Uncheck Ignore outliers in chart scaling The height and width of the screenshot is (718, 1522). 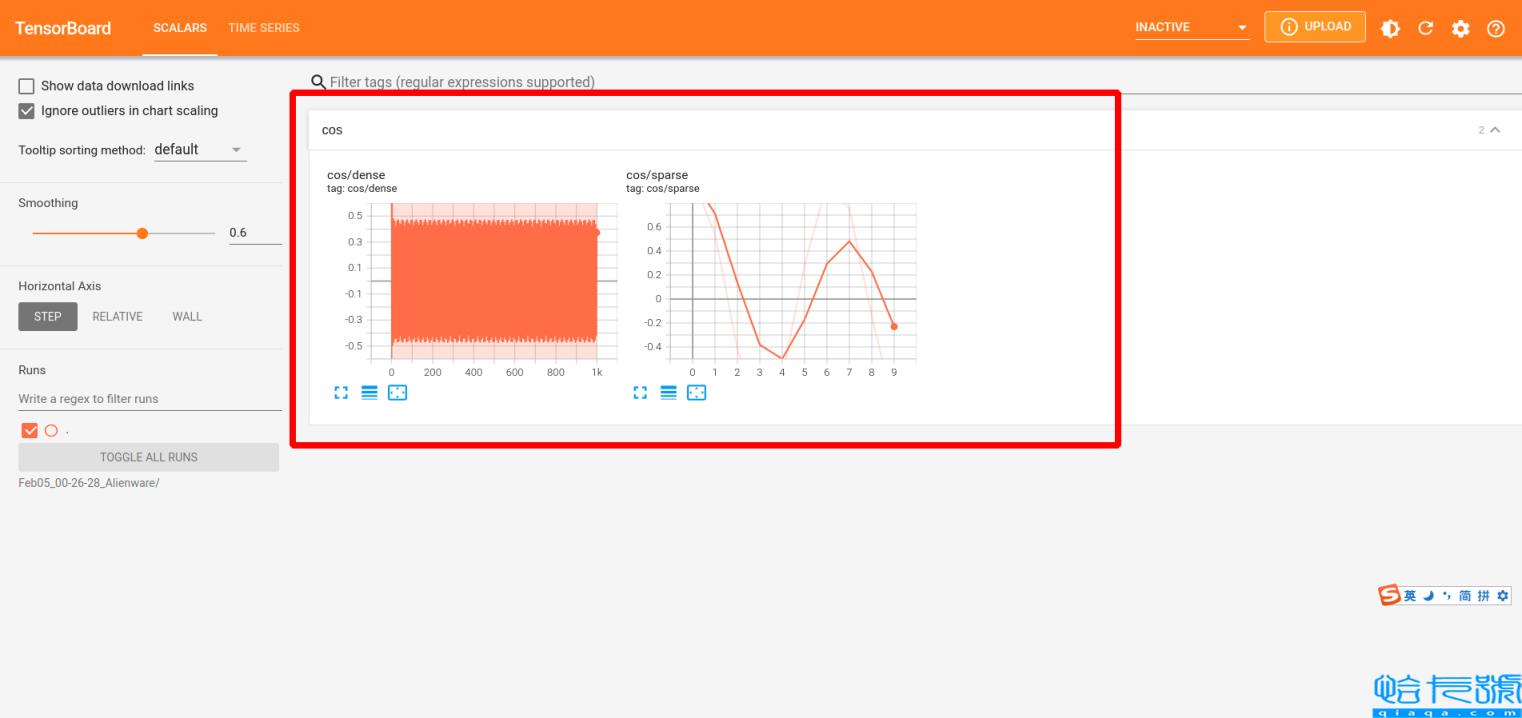click(x=27, y=111)
